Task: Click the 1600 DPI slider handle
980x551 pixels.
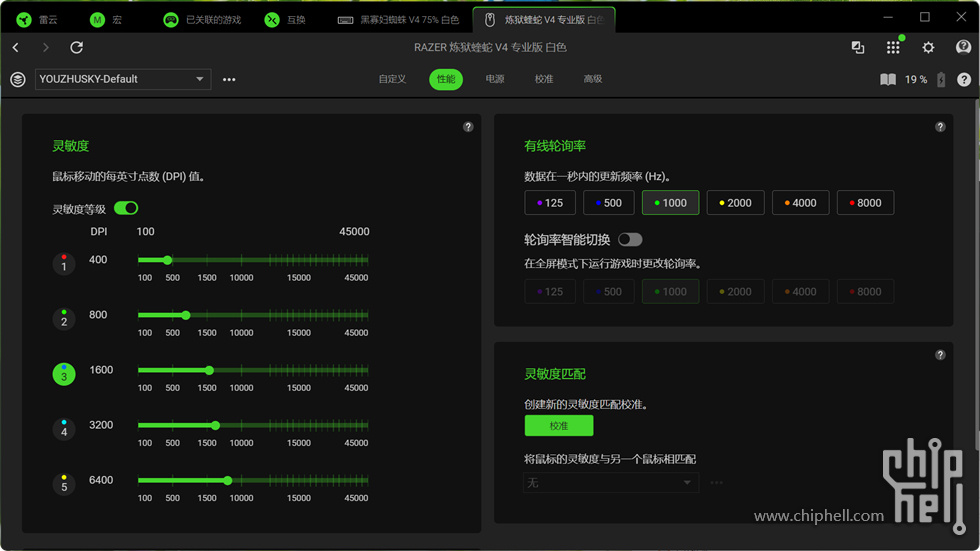Action: 209,370
